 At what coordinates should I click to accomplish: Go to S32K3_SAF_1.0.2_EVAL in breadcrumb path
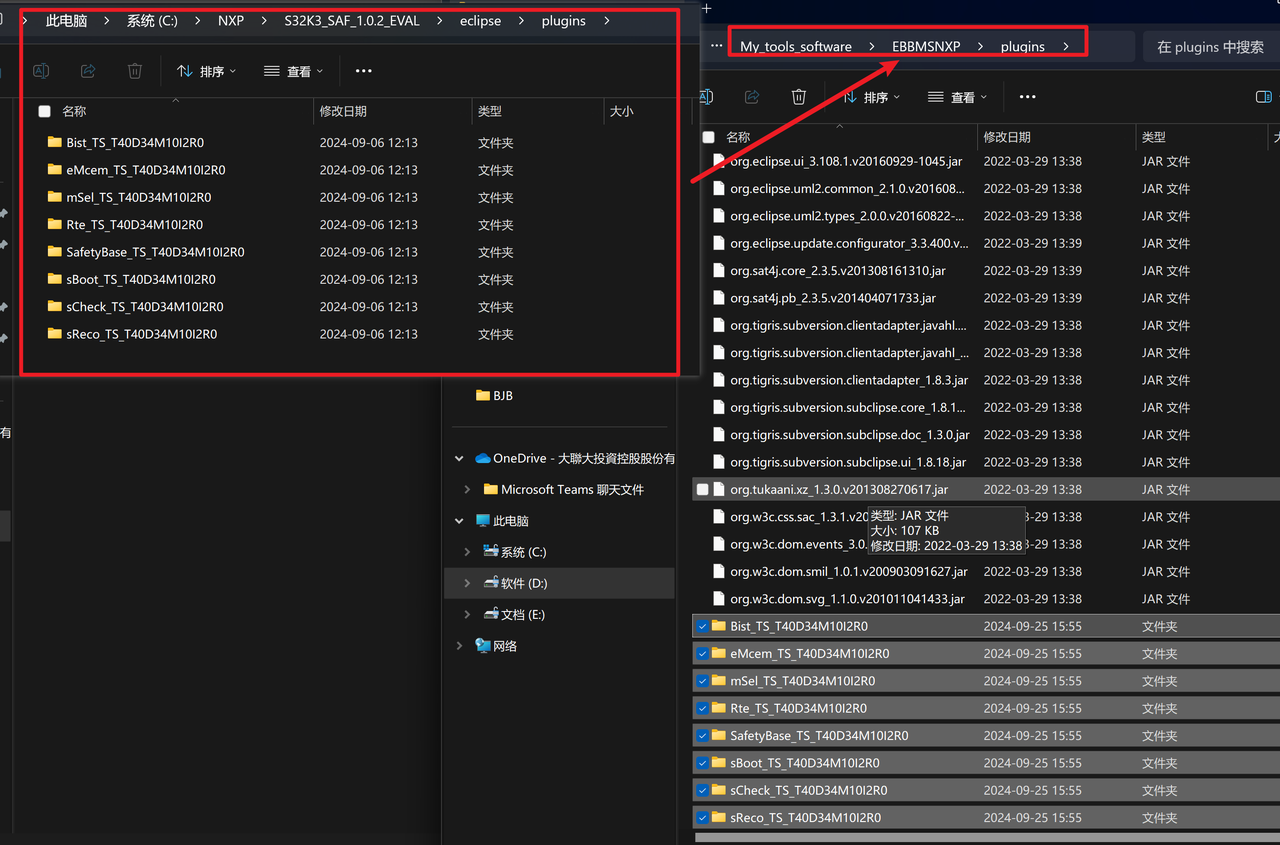(x=352, y=21)
